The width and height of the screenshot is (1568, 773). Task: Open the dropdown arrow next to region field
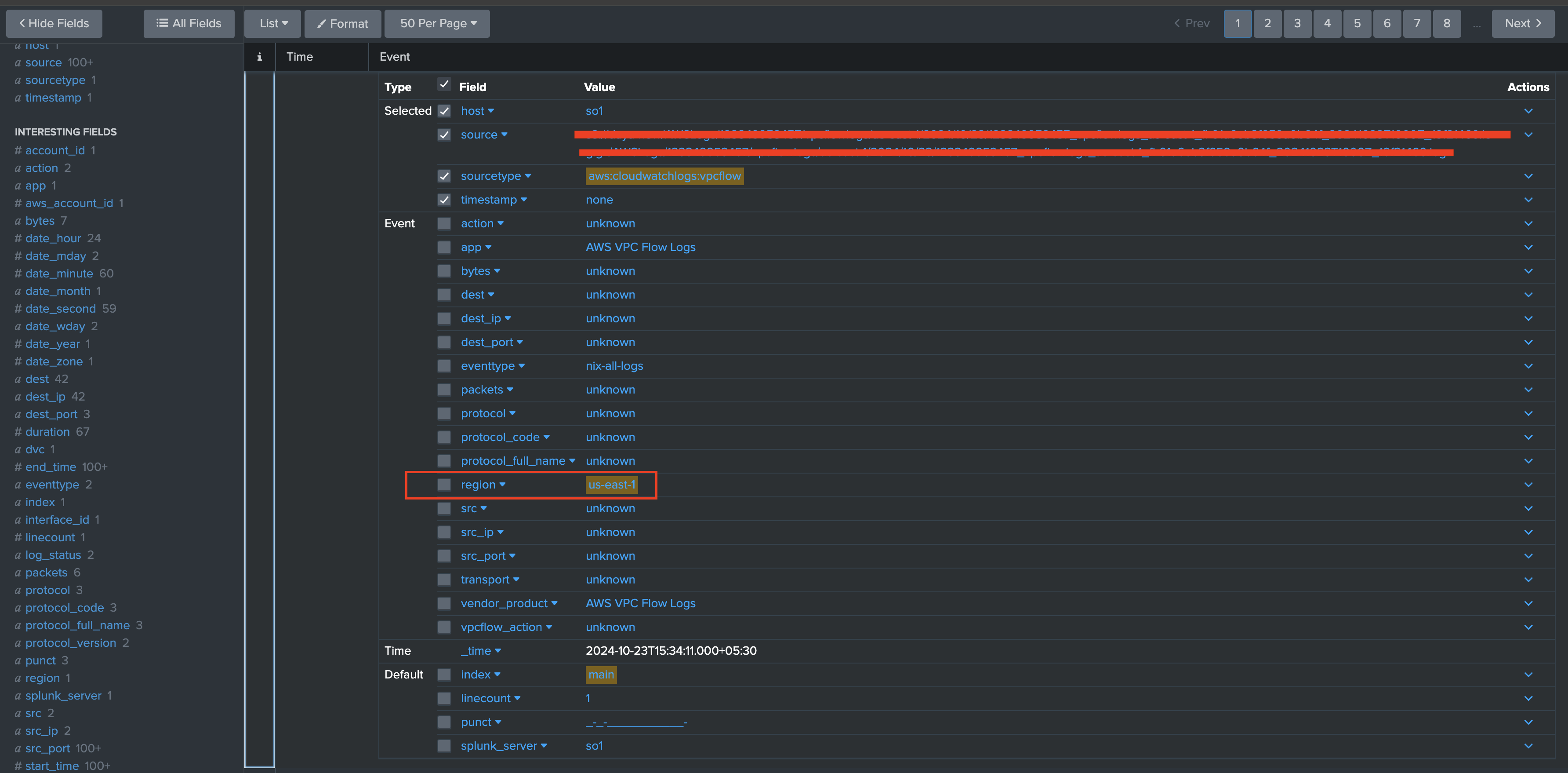coord(503,485)
